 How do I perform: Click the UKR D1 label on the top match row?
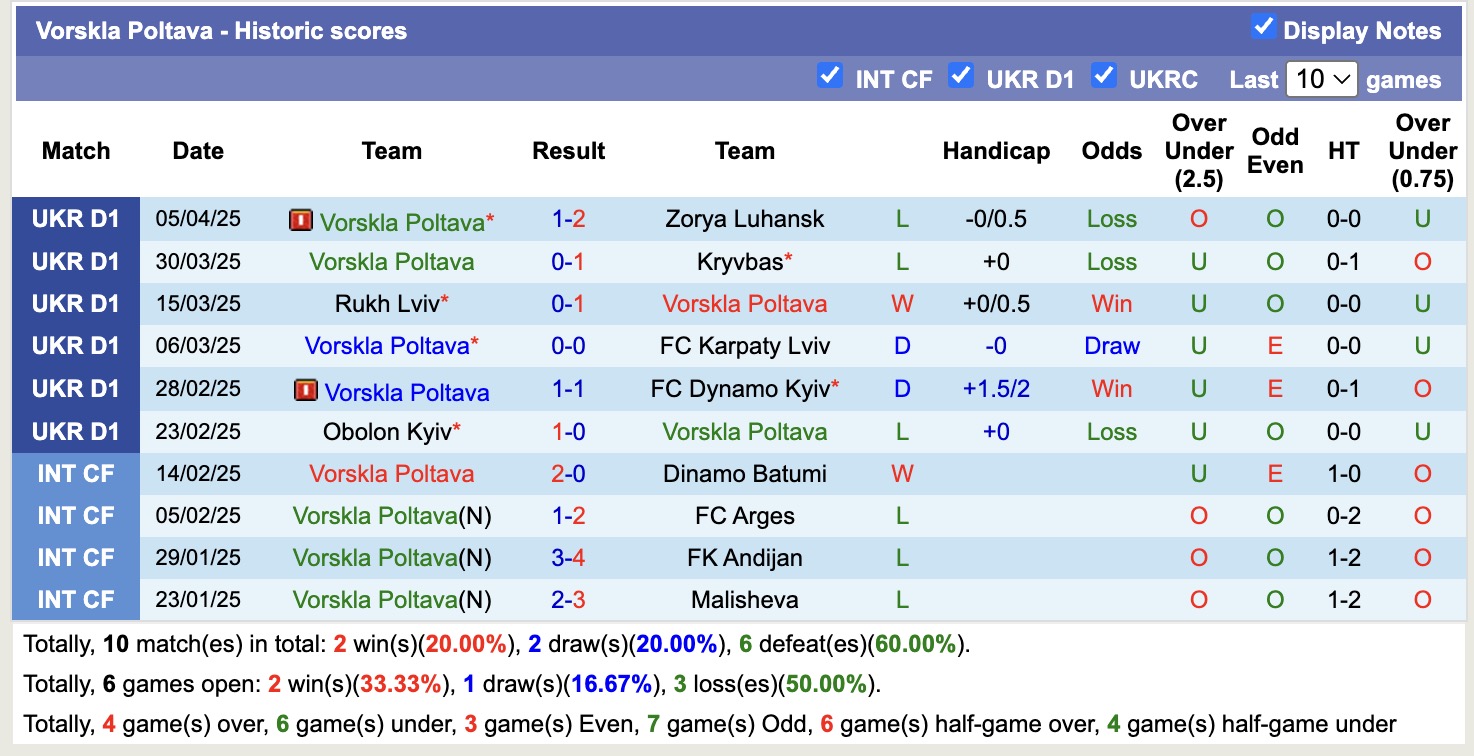point(76,218)
